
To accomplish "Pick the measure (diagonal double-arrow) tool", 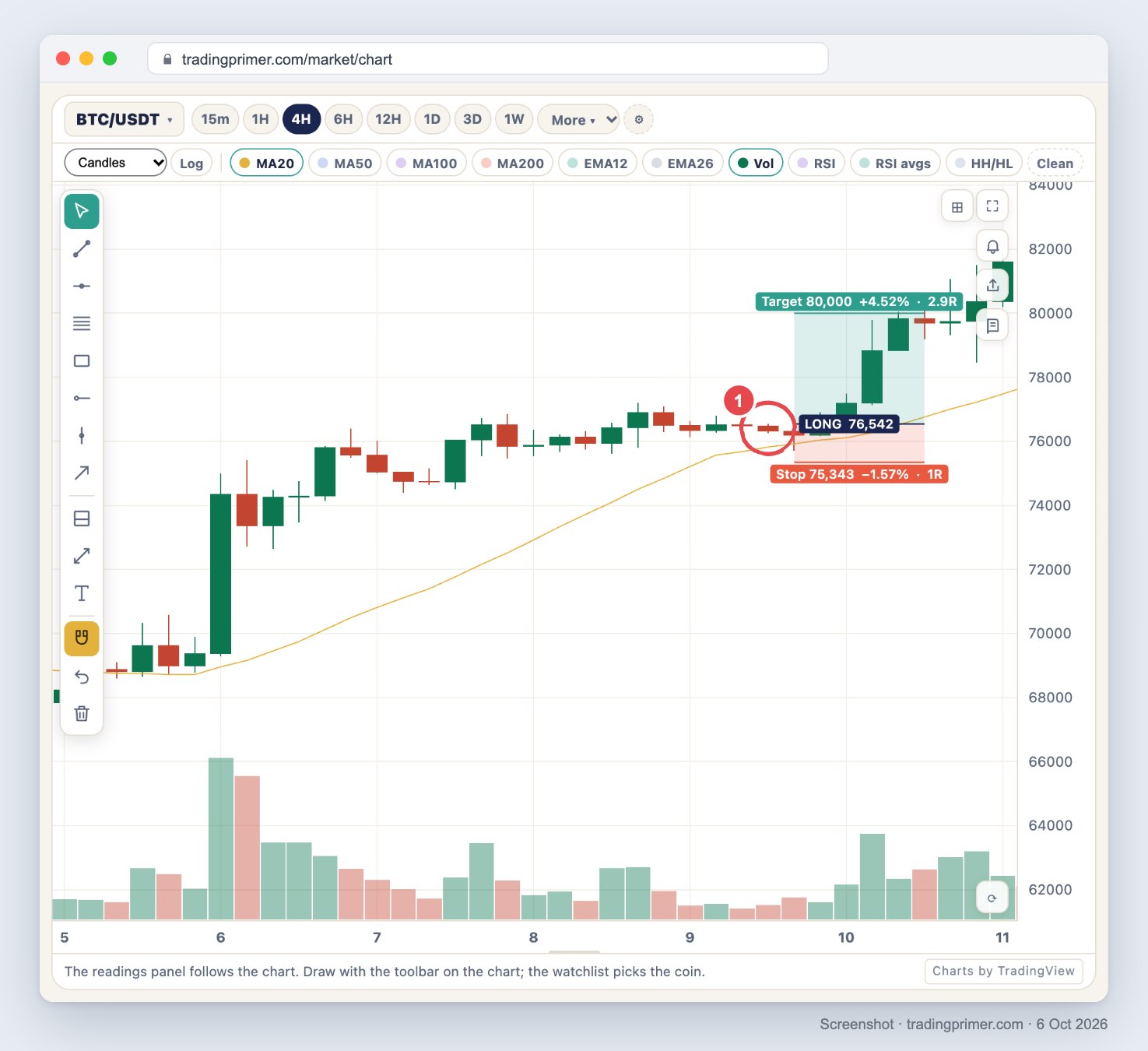I will pos(82,556).
